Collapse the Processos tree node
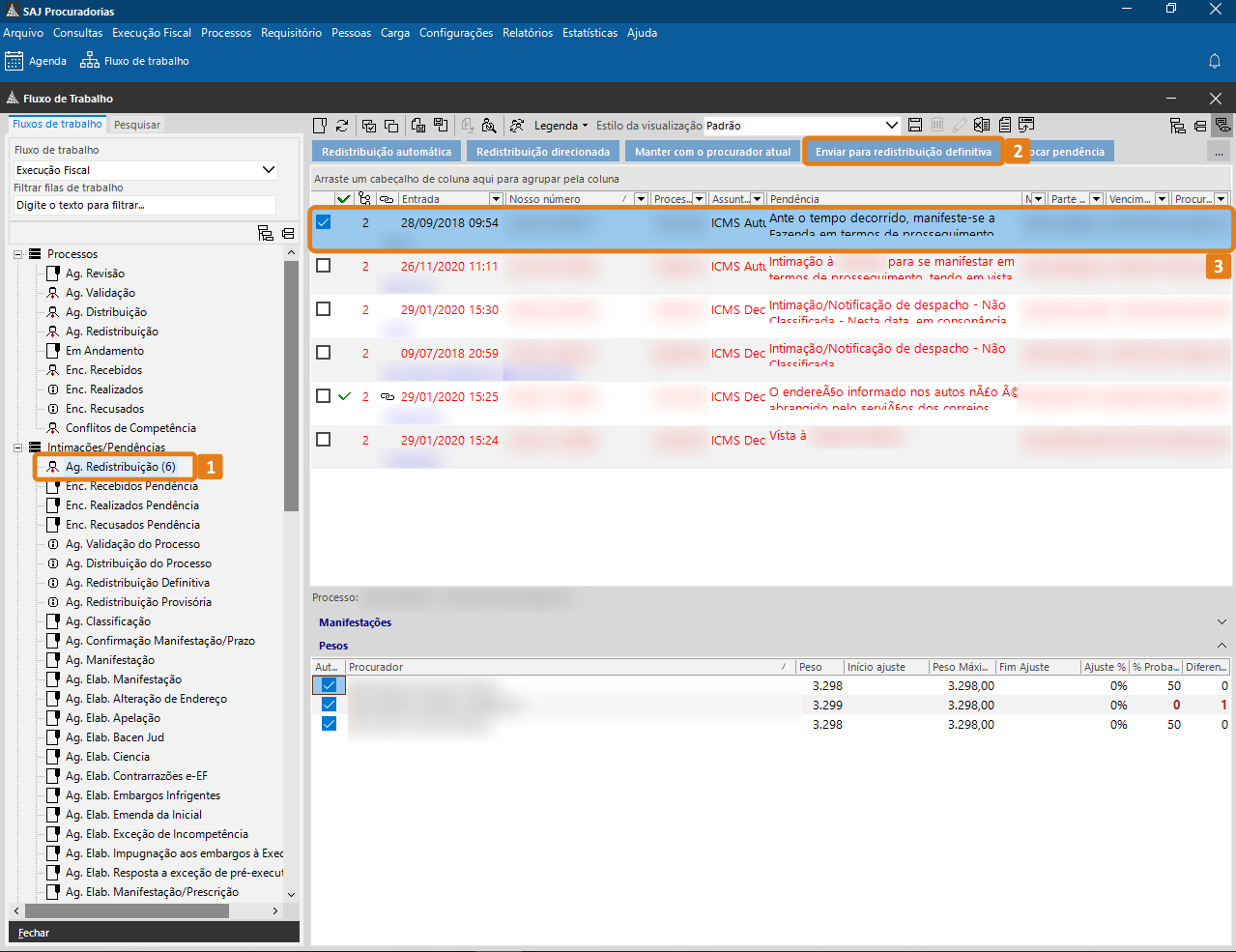This screenshot has width=1236, height=952. 17,254
